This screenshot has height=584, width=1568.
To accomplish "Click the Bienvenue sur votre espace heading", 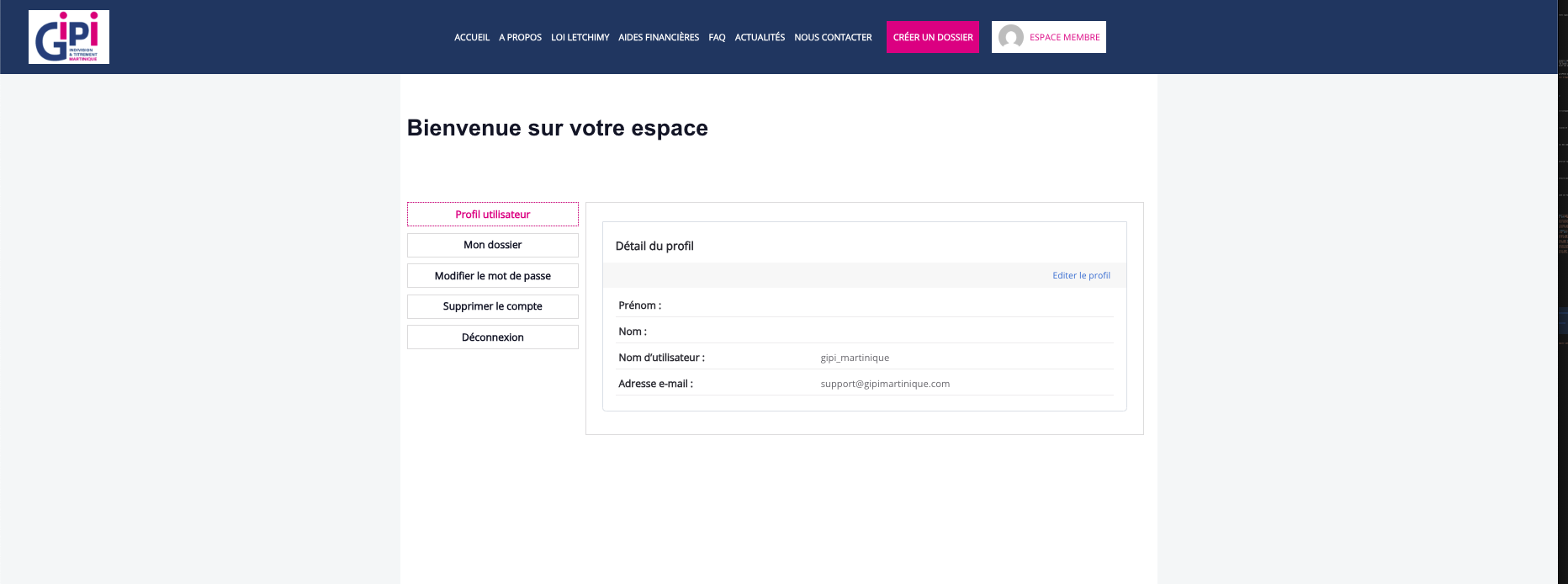I will (557, 128).
